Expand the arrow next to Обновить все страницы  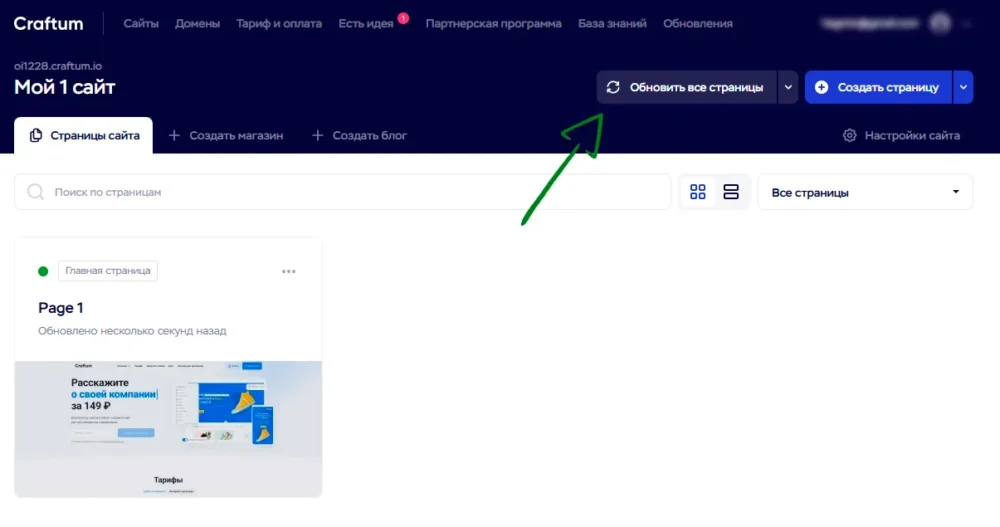click(788, 87)
